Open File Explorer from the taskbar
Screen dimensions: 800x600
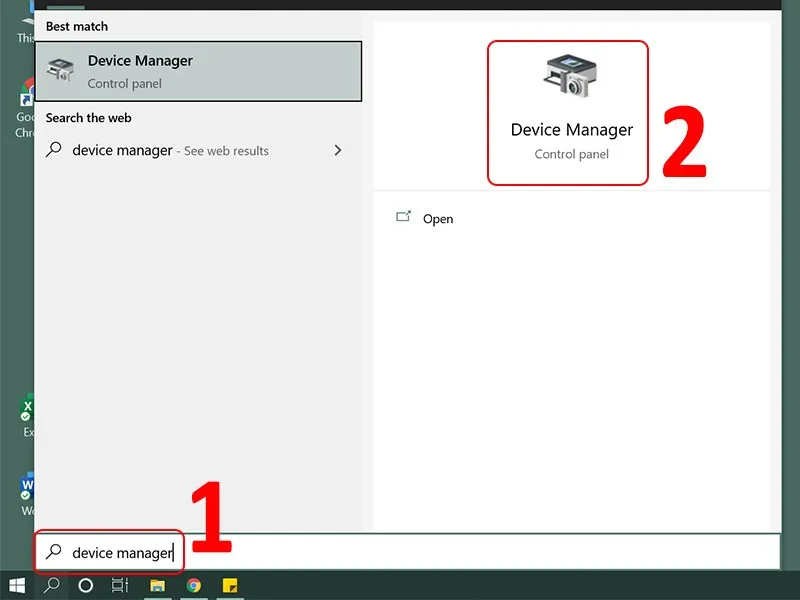click(160, 587)
